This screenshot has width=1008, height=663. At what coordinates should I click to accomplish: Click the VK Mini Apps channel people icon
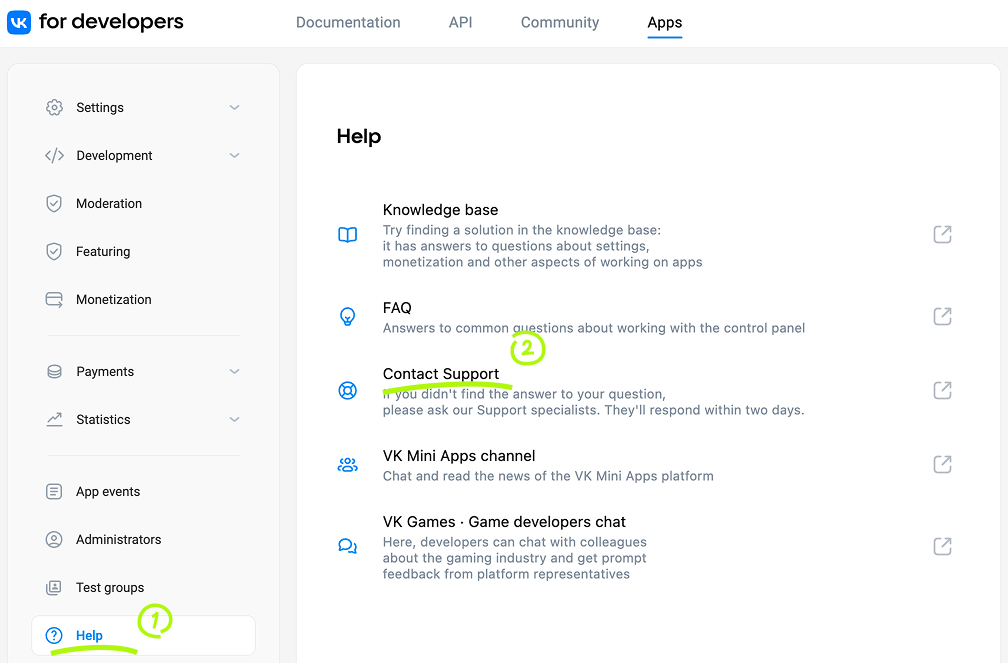(x=347, y=465)
